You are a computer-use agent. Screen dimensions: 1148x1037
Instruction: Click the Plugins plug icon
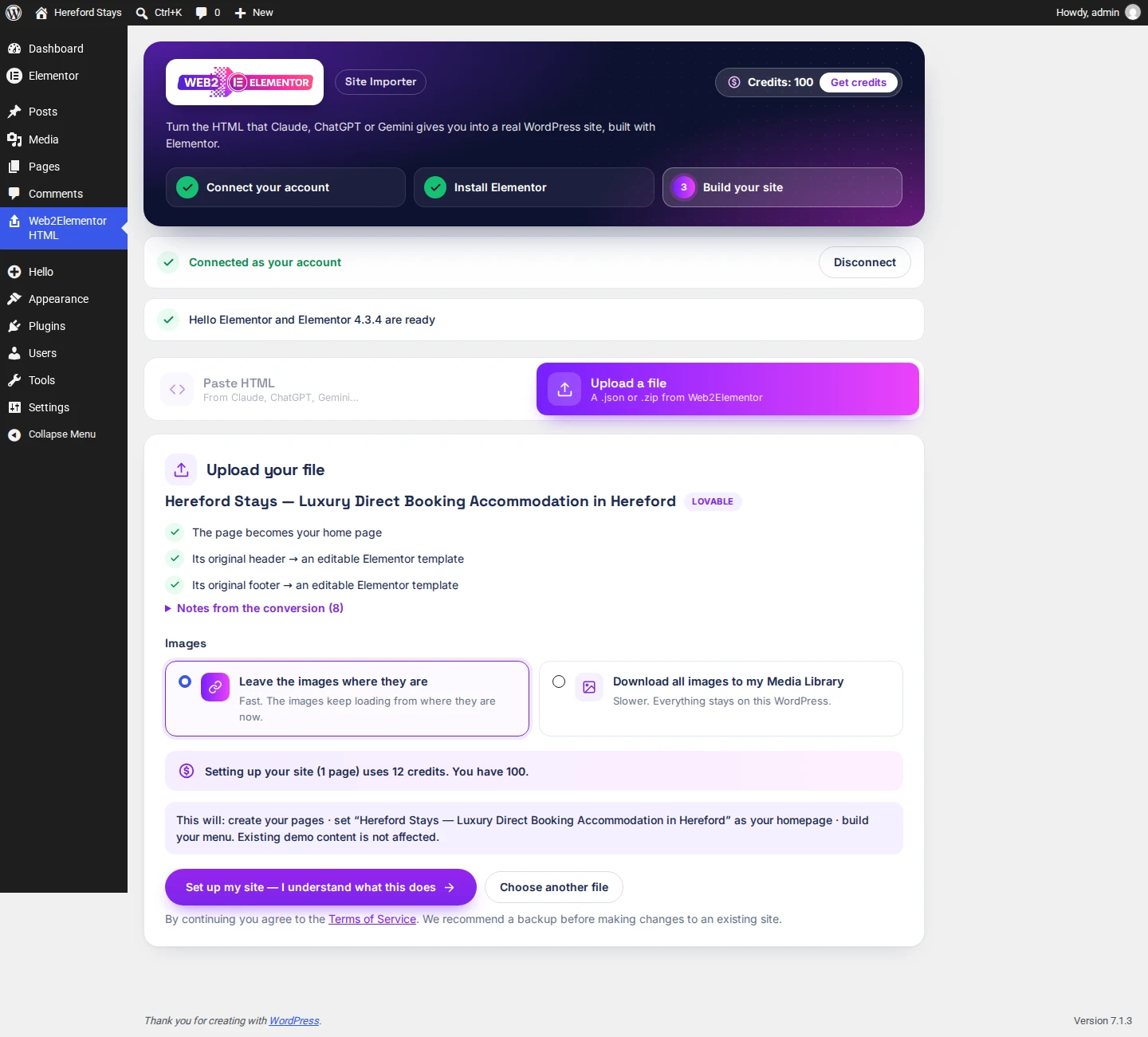pos(14,326)
